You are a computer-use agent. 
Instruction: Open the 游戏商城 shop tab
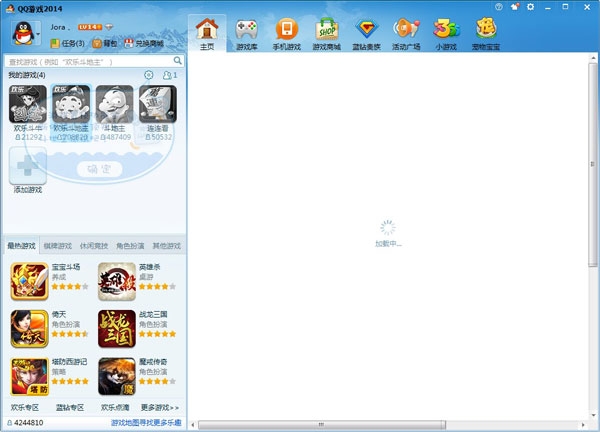pos(326,34)
